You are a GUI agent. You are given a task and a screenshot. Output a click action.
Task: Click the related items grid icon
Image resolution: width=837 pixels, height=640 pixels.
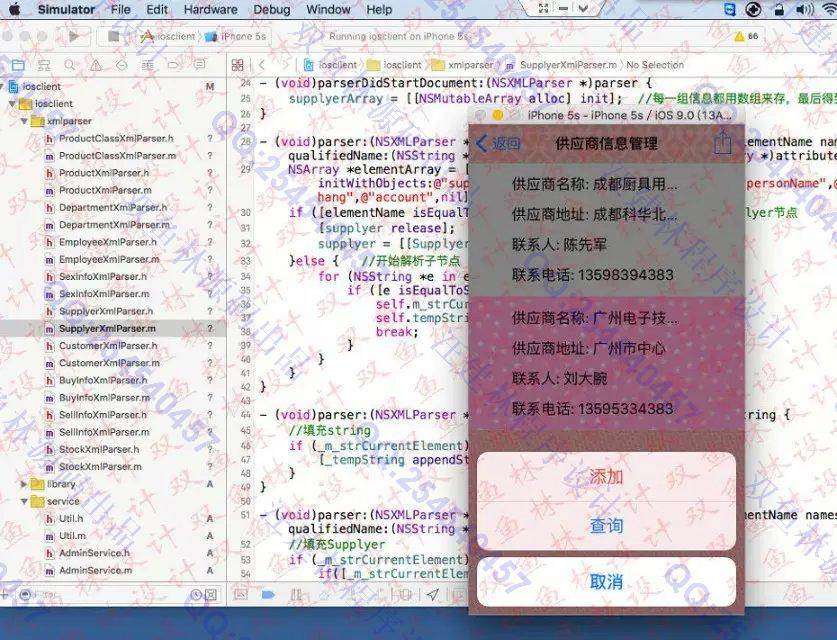238,65
